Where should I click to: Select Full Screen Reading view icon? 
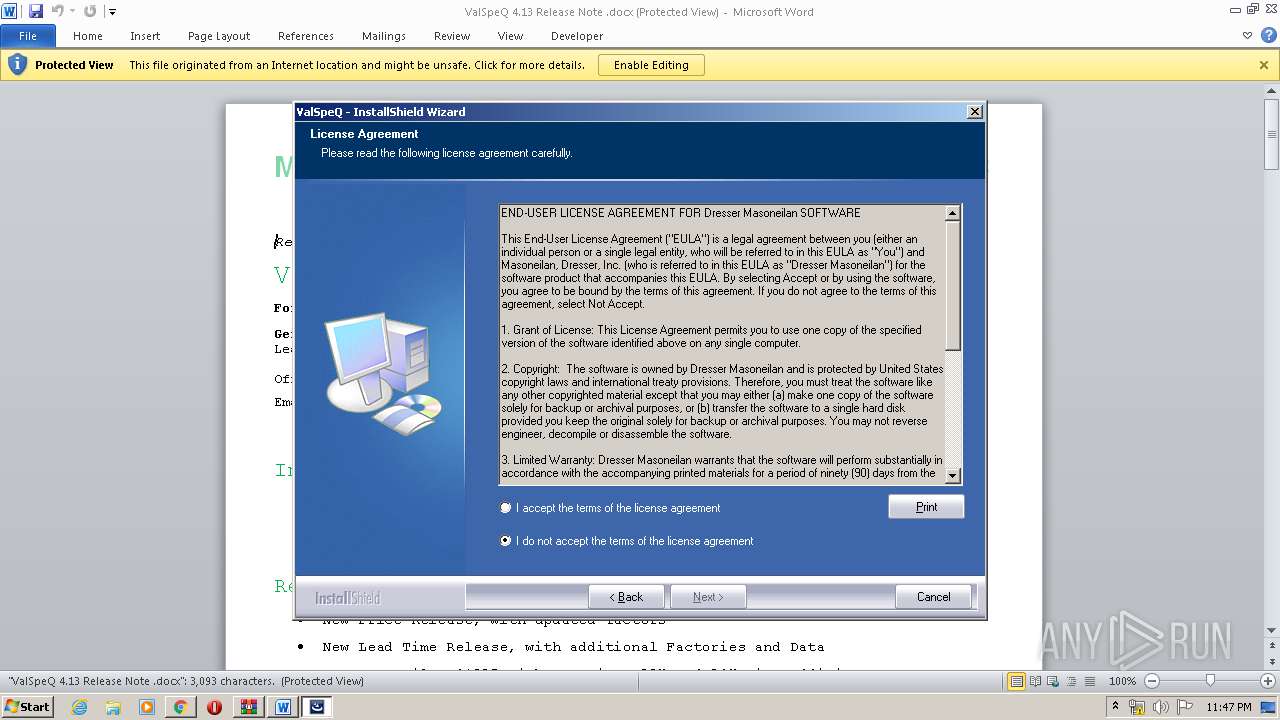pos(1035,681)
